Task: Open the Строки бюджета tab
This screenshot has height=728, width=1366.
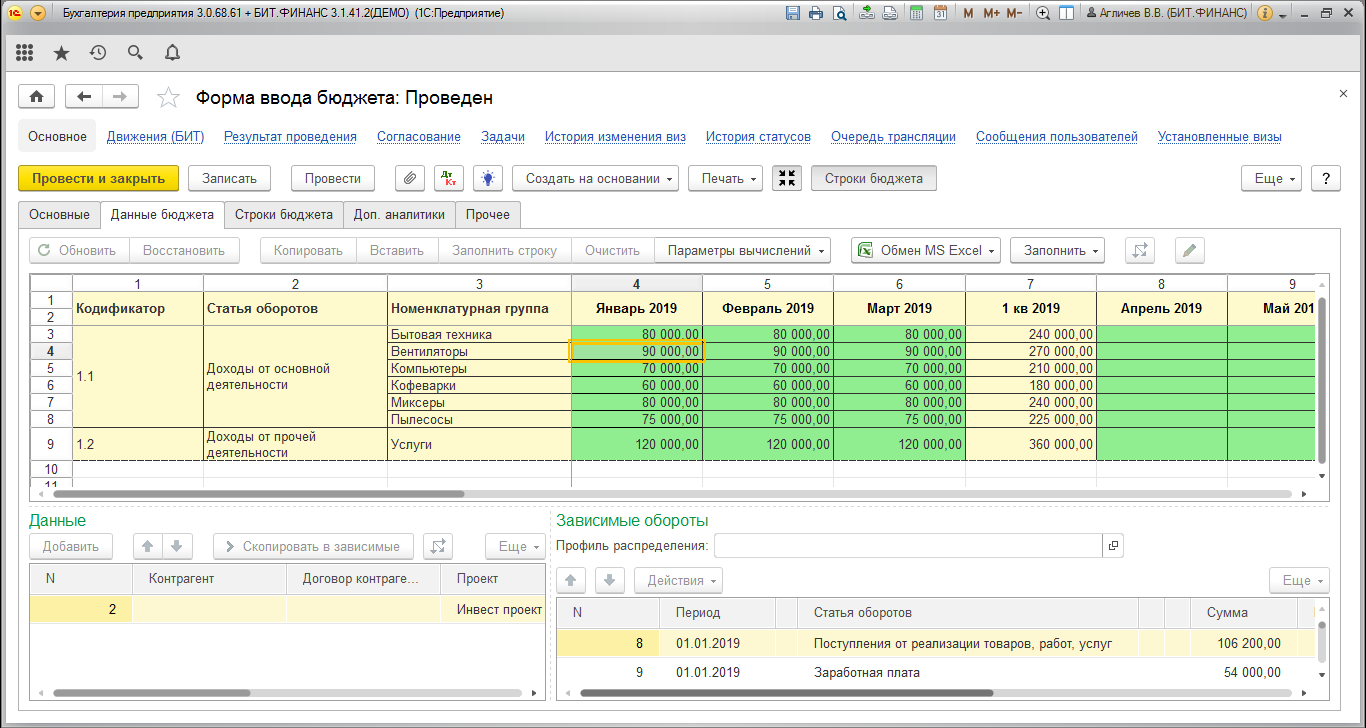Action: tap(283, 214)
